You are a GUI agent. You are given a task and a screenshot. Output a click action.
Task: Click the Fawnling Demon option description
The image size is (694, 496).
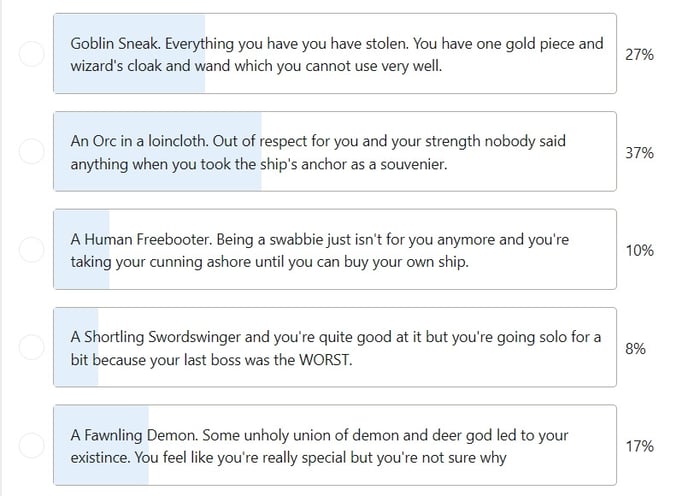click(x=319, y=446)
